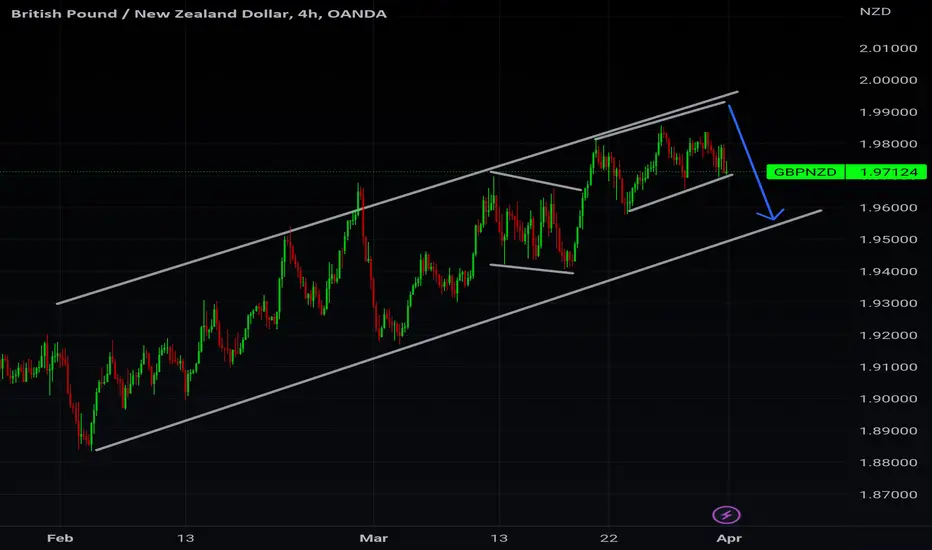Click the 22 date label on time axis
The height and width of the screenshot is (550, 932).
click(x=609, y=538)
